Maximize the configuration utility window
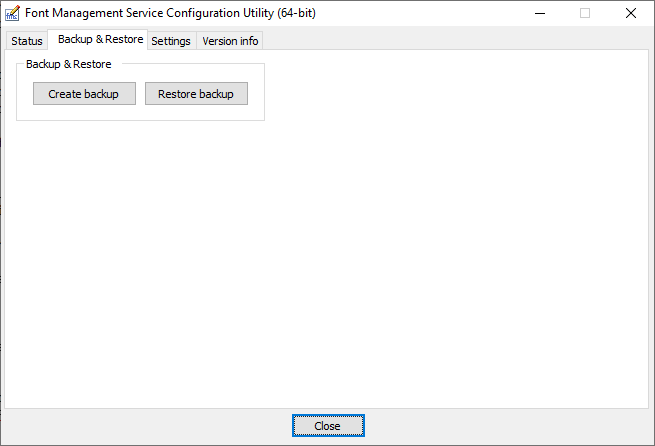 585,14
